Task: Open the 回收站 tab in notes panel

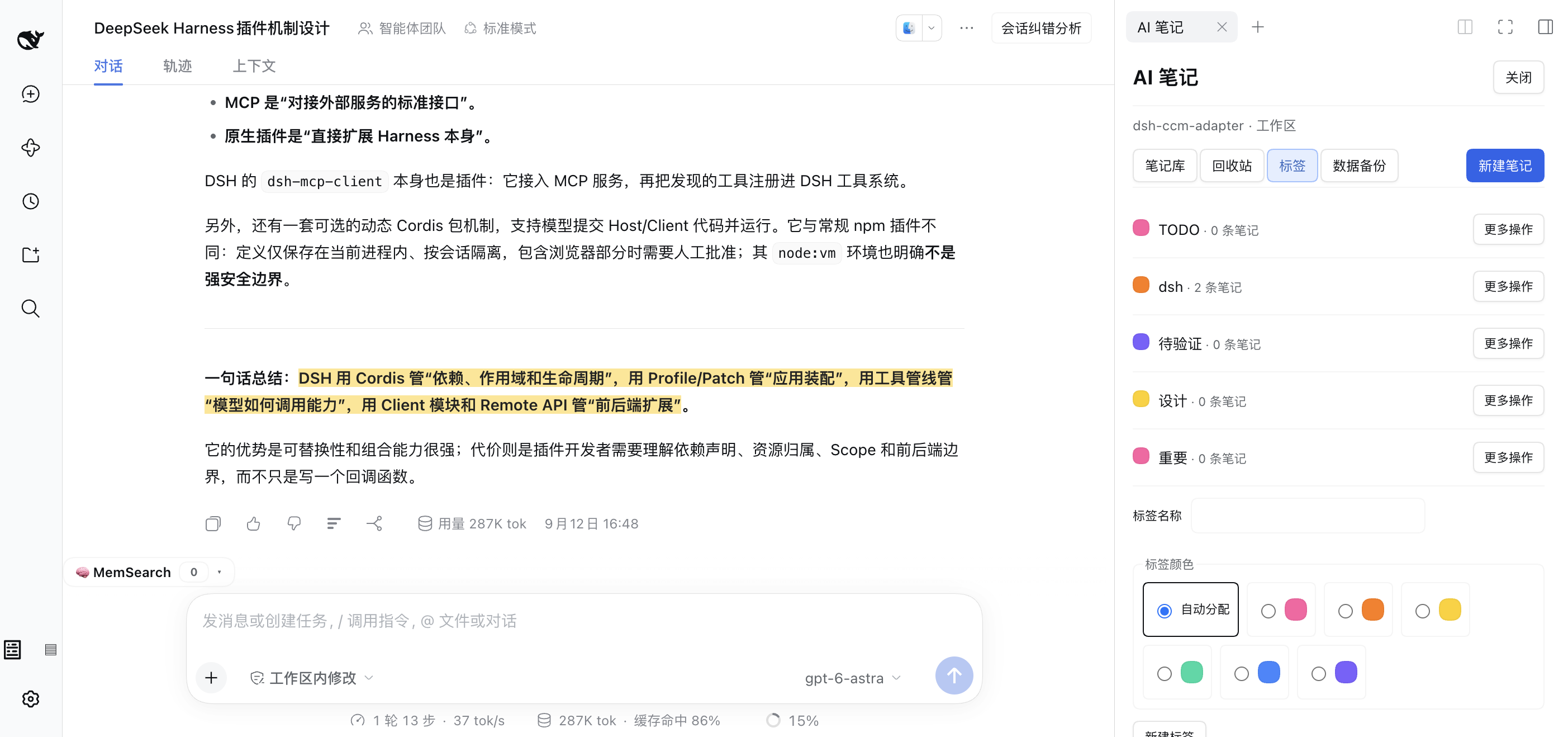Action: (x=1232, y=165)
